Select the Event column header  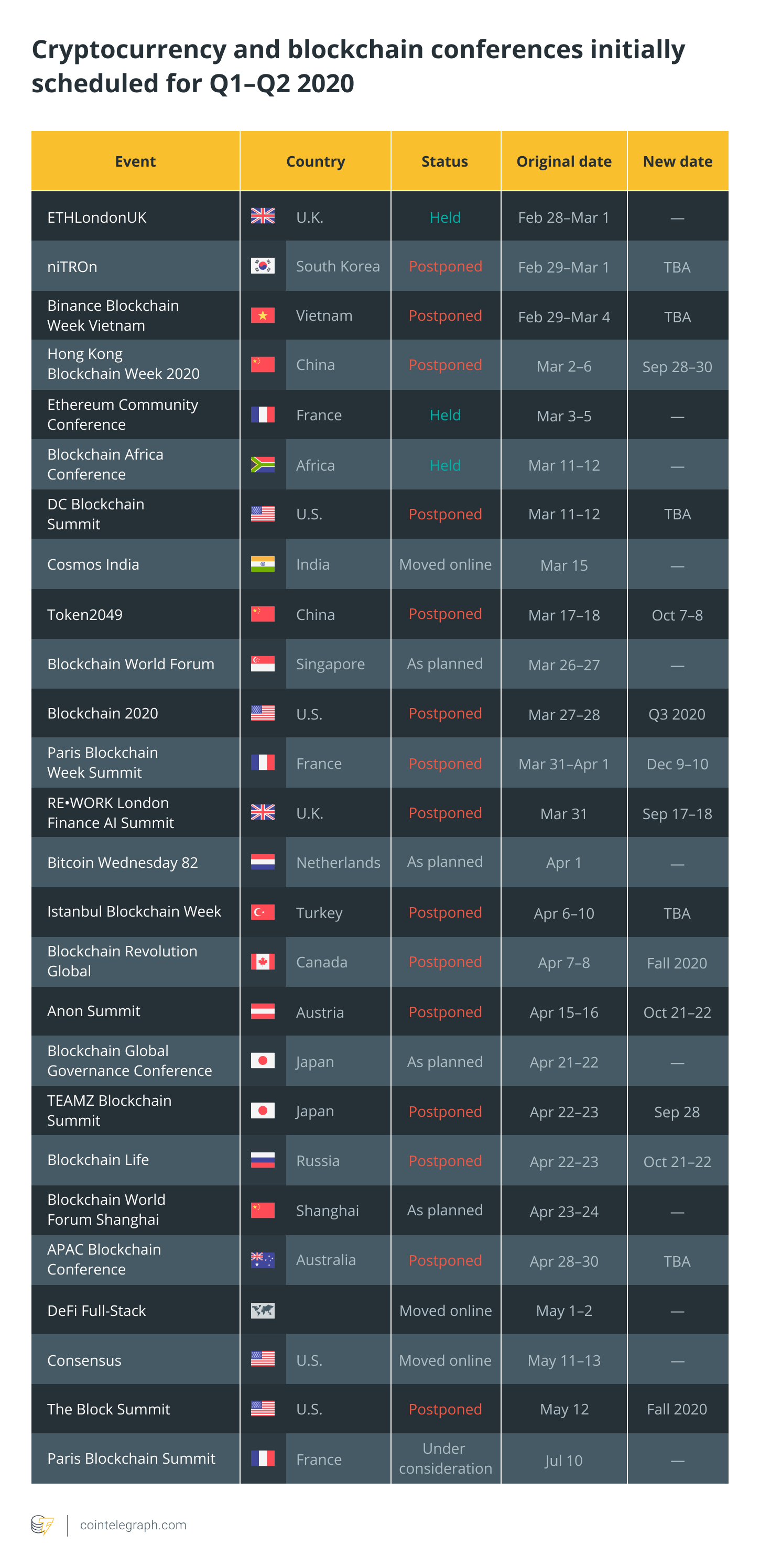pyautogui.click(x=135, y=161)
